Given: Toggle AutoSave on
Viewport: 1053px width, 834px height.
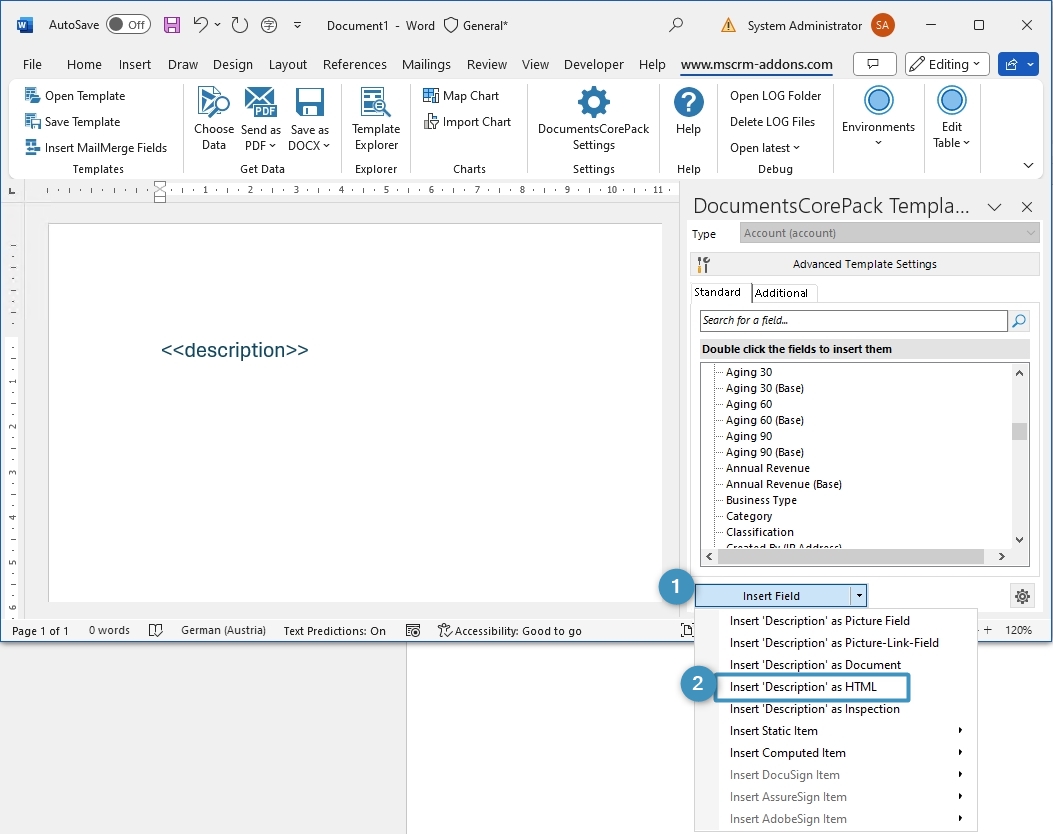Looking at the screenshot, I should pos(128,25).
